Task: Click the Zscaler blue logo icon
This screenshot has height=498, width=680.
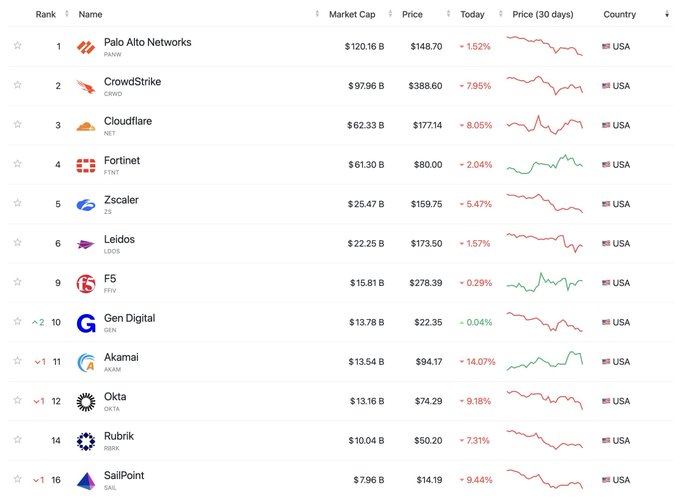Action: (85, 205)
